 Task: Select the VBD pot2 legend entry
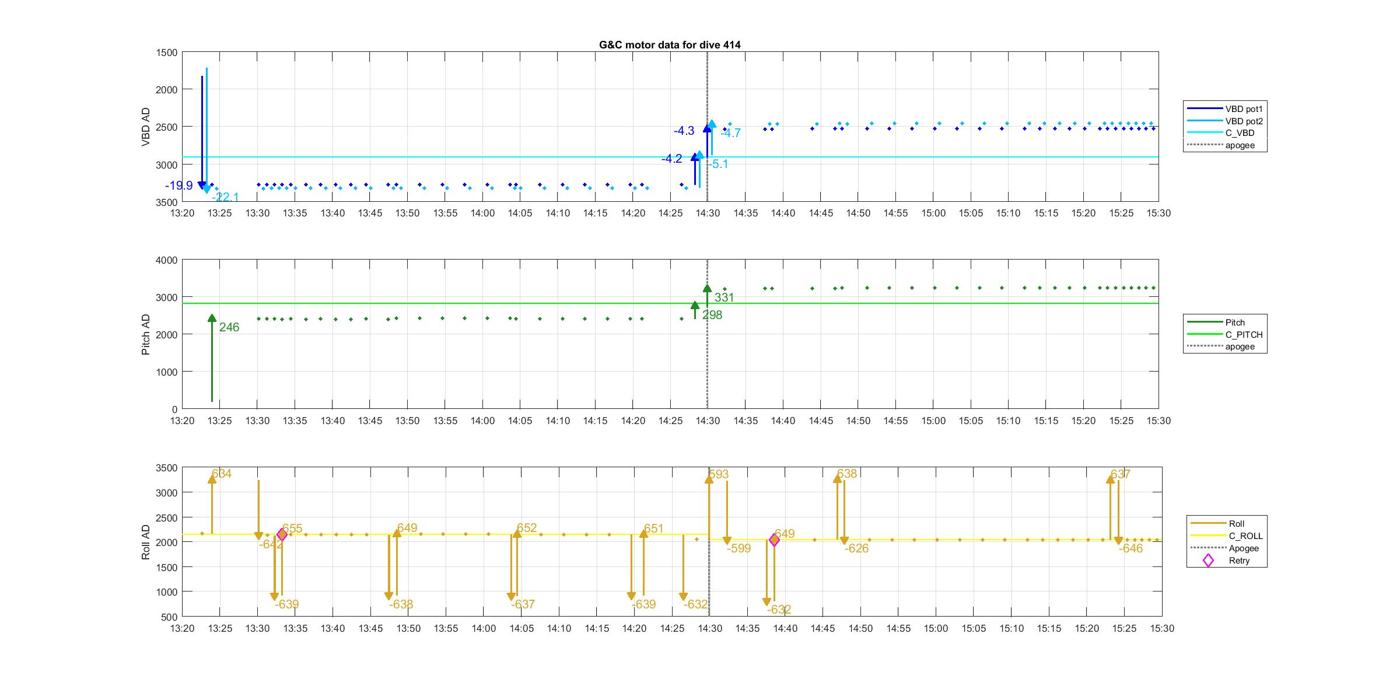(1226, 120)
